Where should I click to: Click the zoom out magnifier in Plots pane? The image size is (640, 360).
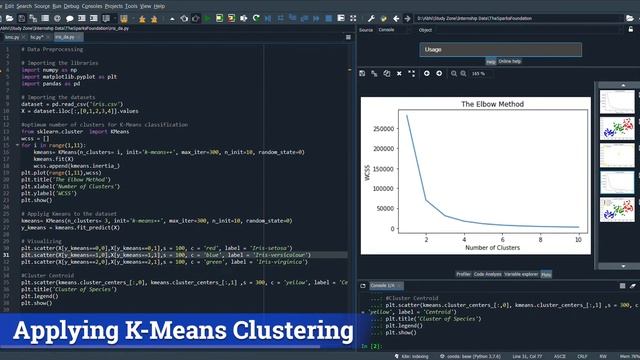click(453, 73)
